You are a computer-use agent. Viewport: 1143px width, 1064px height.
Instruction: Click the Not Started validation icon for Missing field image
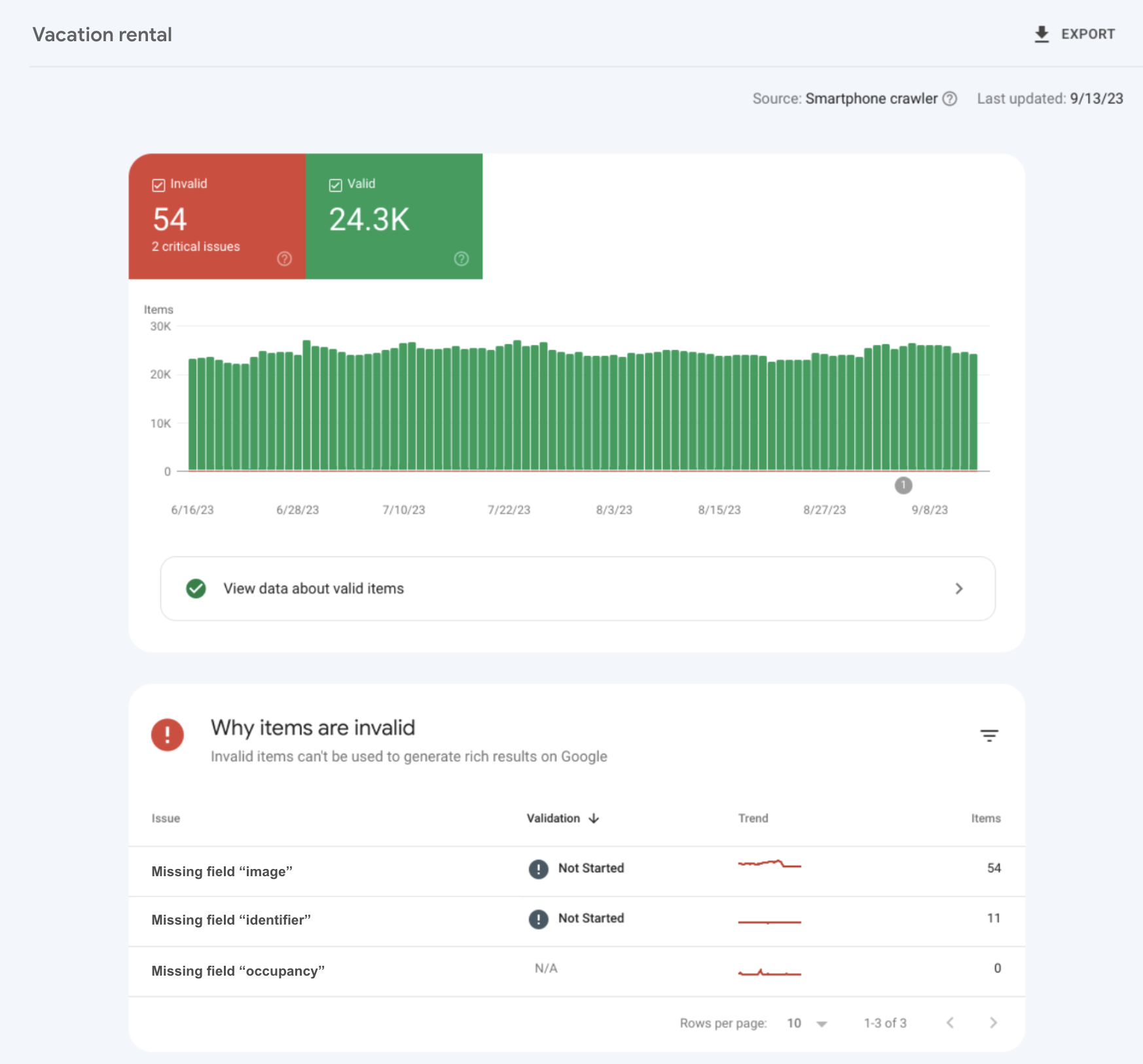click(x=538, y=868)
